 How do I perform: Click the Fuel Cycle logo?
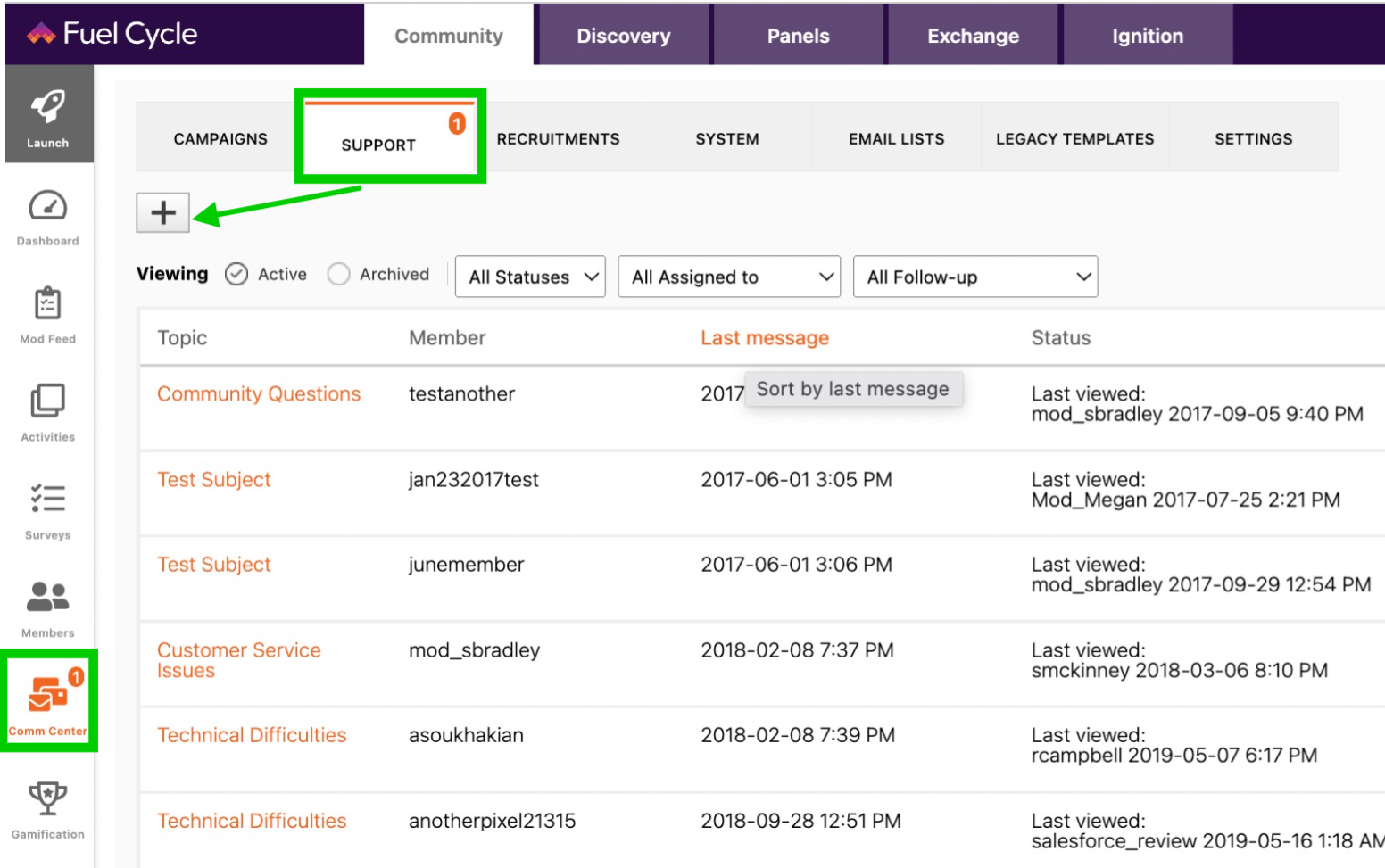pos(112,34)
